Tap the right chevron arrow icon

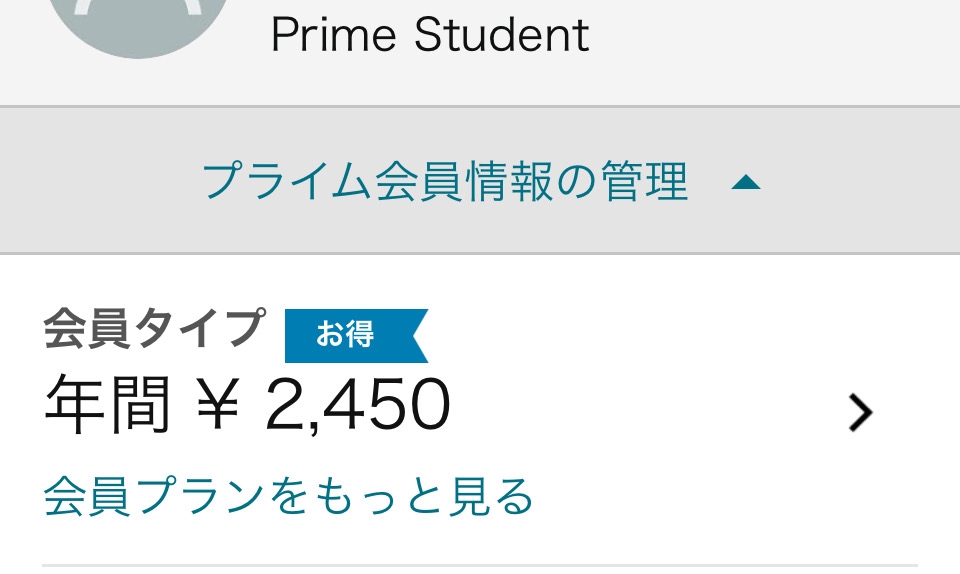859,411
